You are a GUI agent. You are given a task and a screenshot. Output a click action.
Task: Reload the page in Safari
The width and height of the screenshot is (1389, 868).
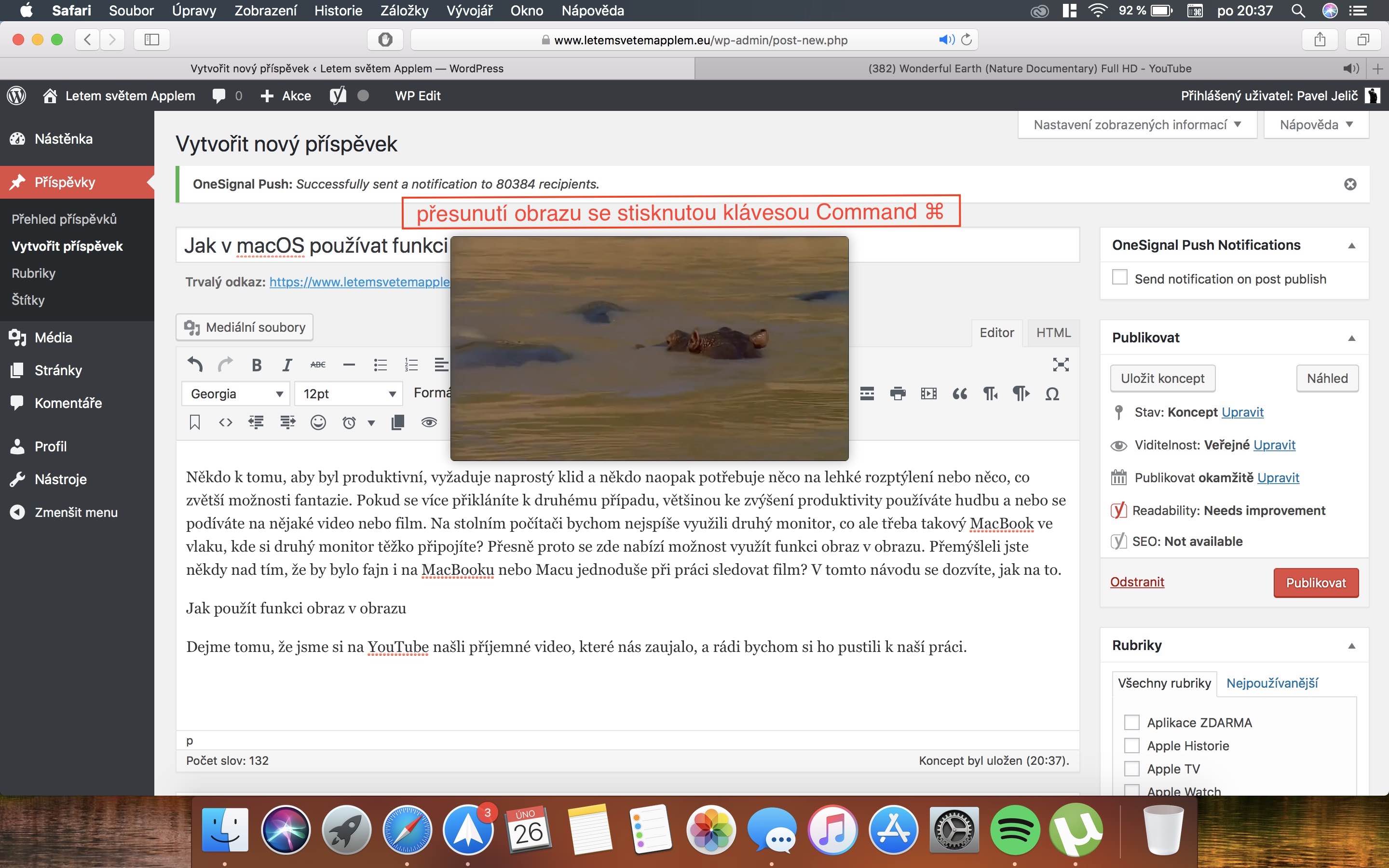pyautogui.click(x=967, y=40)
